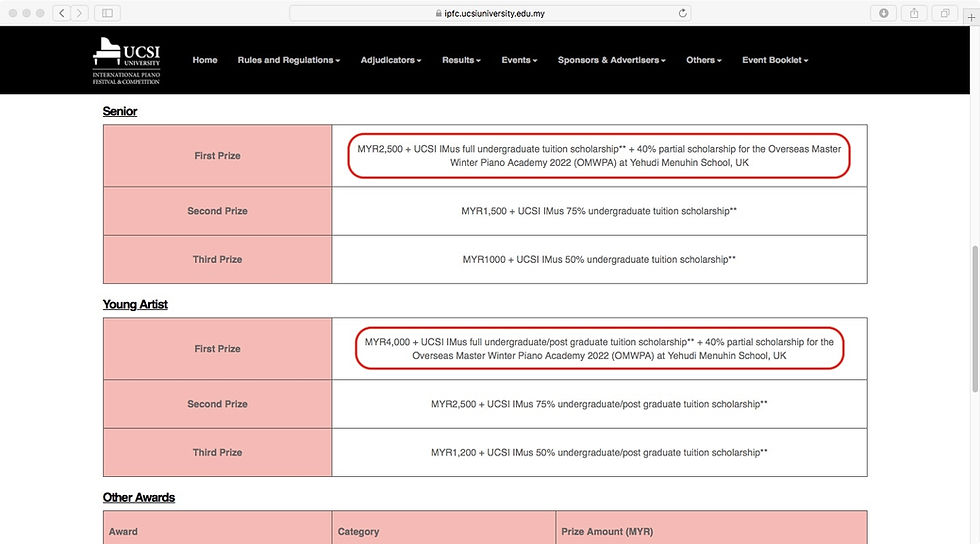Click the address bar showing ipfc.ucsiuniversity.edu.my

click(x=490, y=13)
